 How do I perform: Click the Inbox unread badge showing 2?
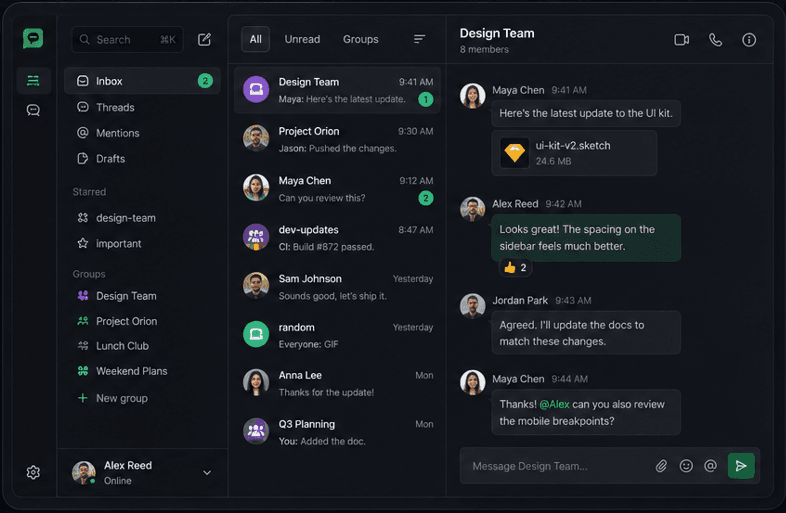205,81
